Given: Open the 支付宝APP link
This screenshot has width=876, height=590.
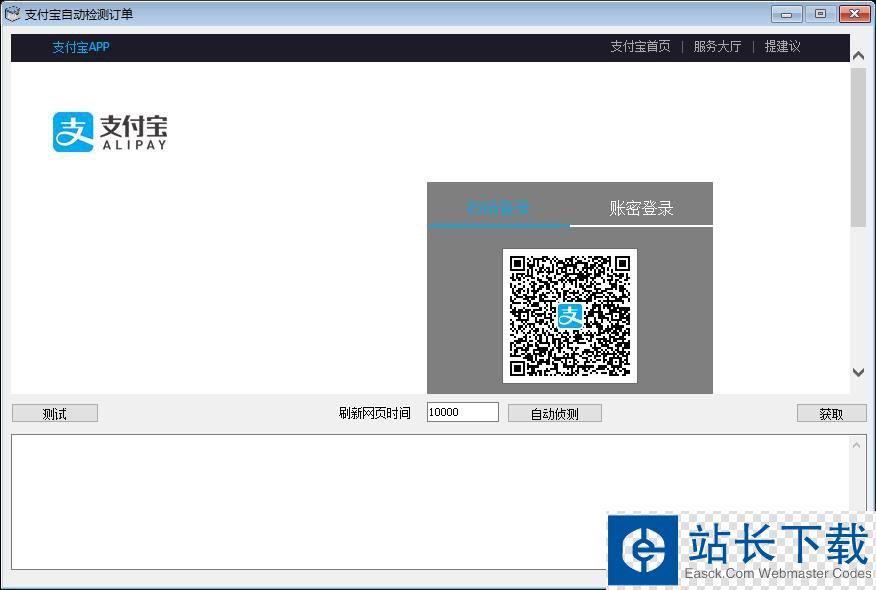Looking at the screenshot, I should [81, 47].
